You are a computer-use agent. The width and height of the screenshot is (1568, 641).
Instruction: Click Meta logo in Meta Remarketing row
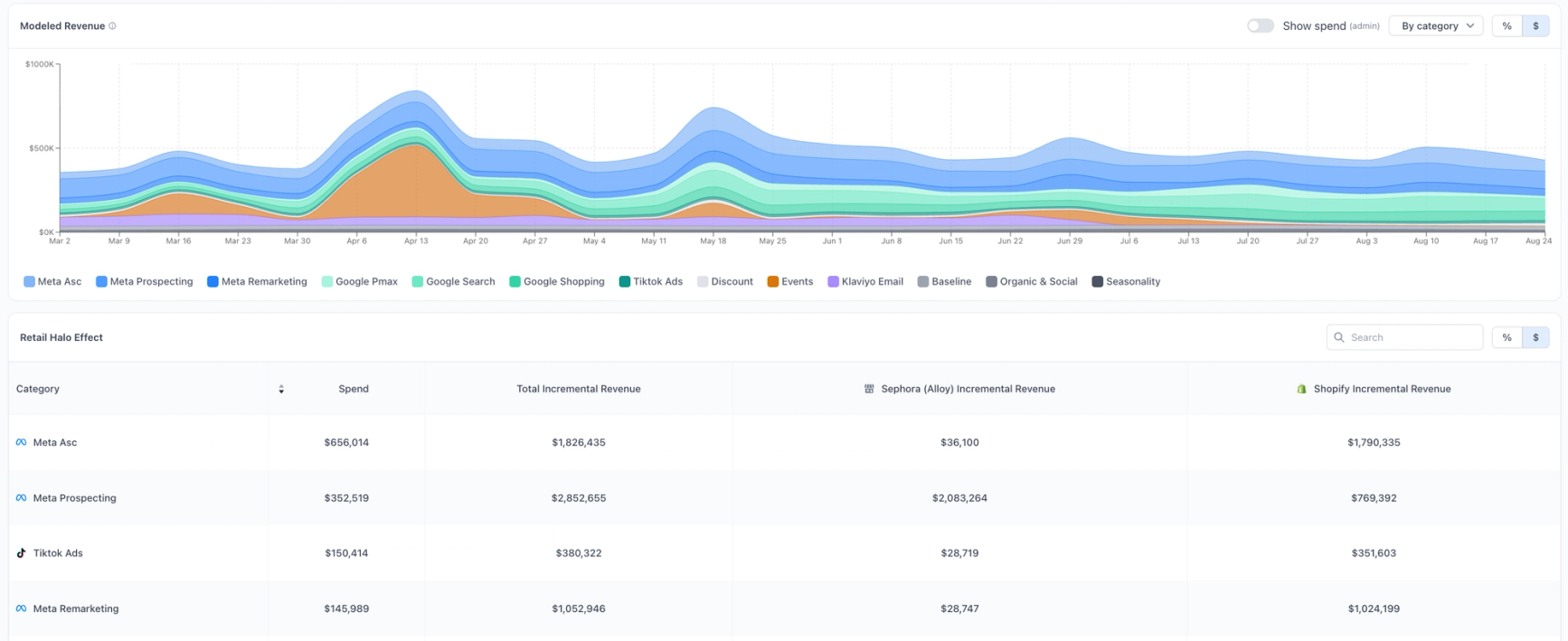pos(22,608)
